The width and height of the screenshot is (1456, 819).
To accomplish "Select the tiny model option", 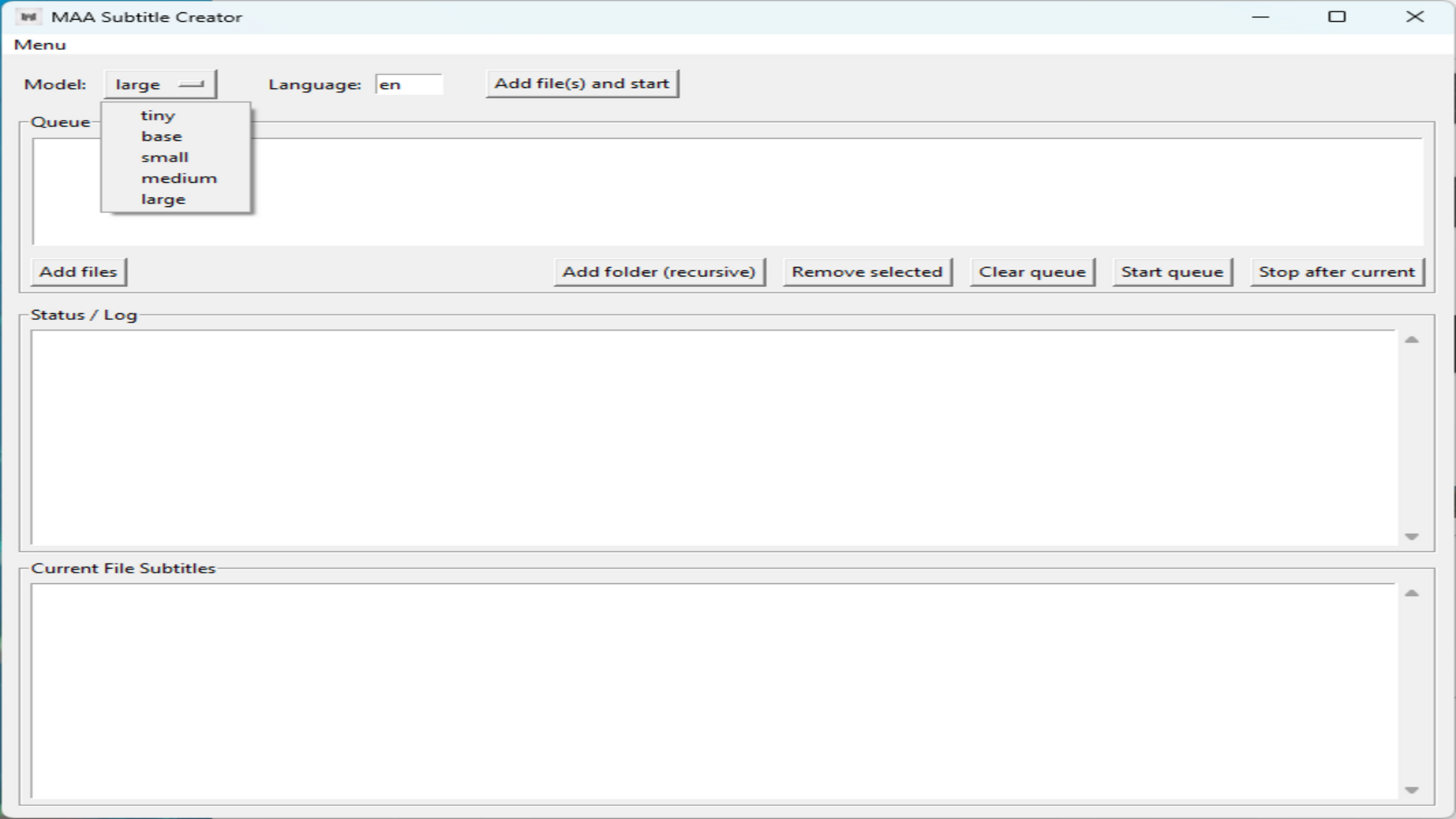I will click(x=158, y=115).
